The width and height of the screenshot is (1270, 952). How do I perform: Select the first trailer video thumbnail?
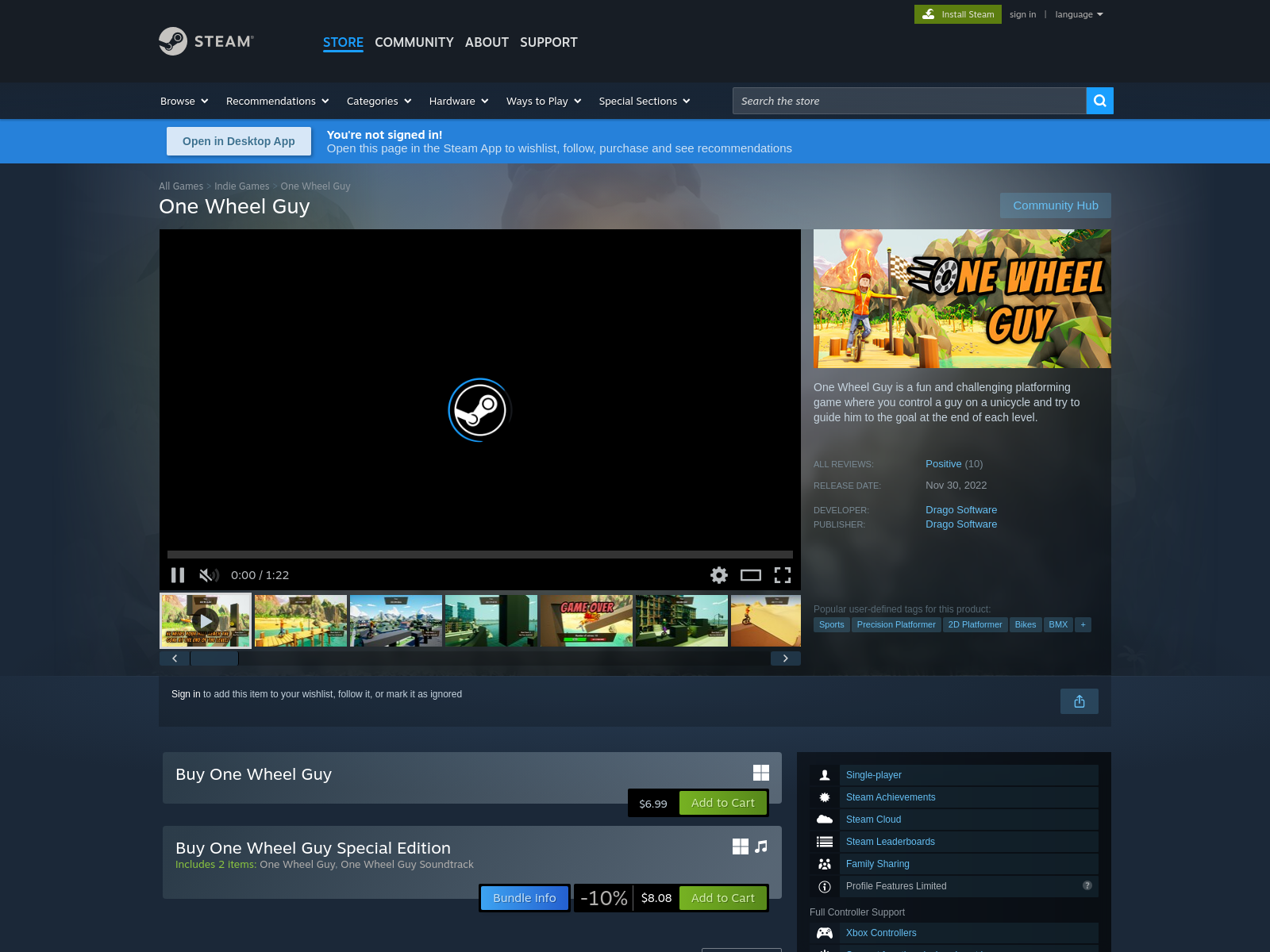(206, 620)
